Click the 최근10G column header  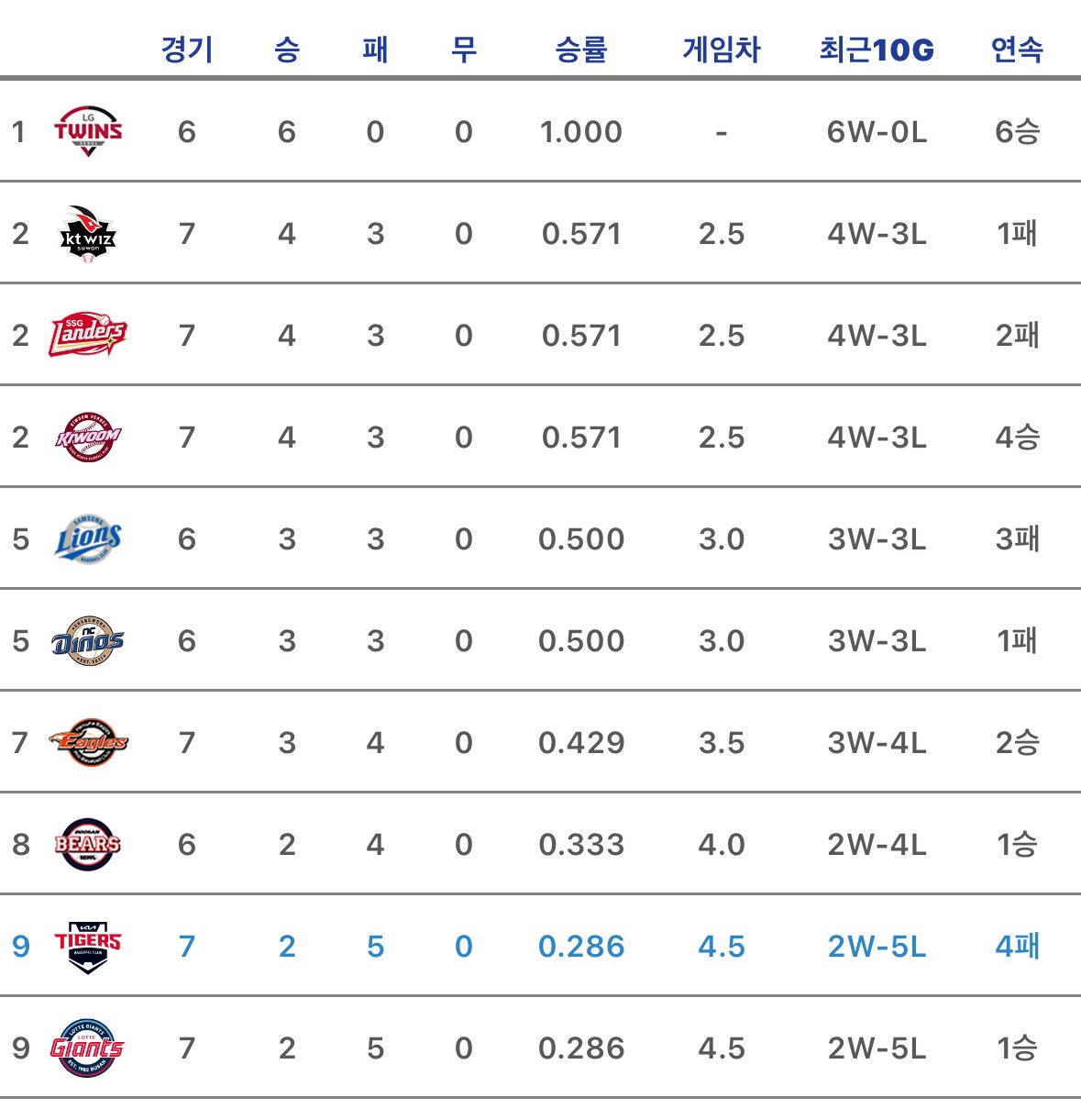pyautogui.click(x=877, y=49)
